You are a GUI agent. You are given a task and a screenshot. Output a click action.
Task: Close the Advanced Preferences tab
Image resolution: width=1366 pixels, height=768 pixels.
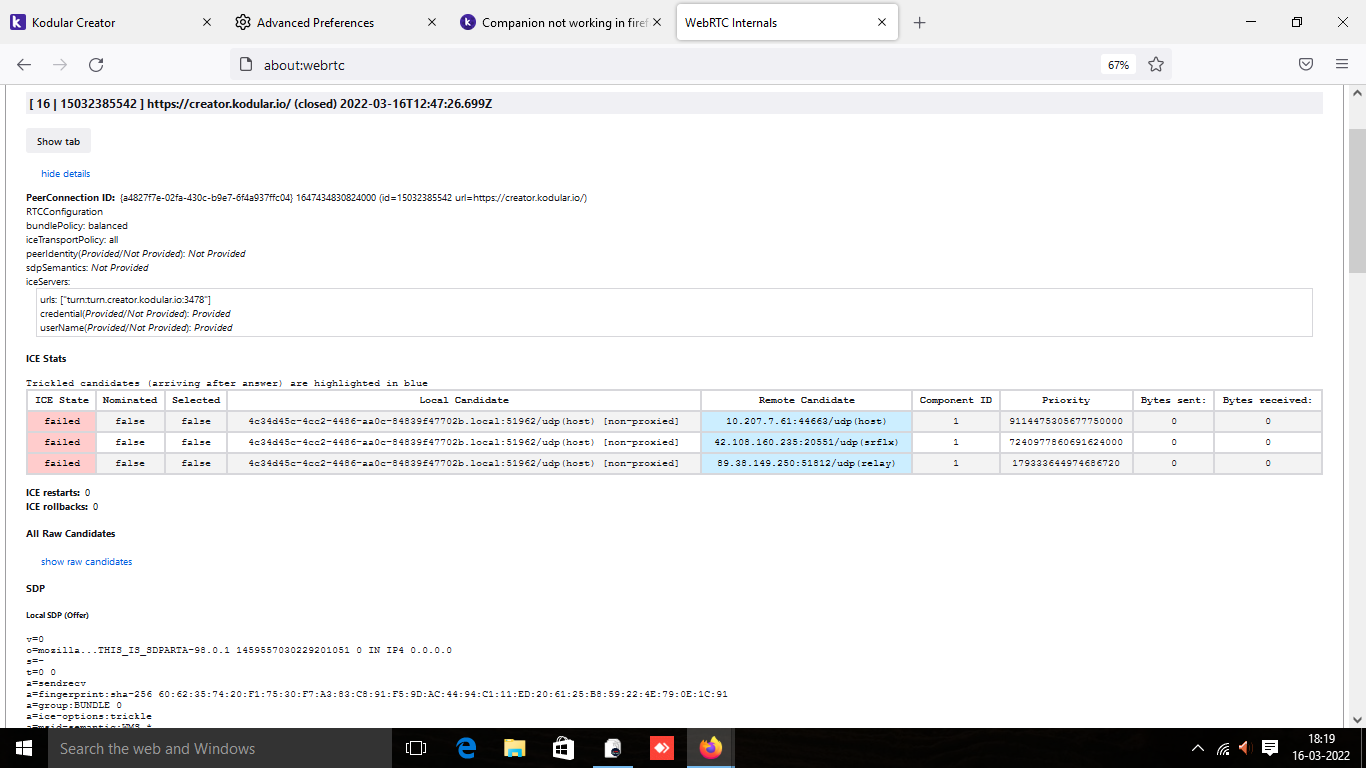pyautogui.click(x=432, y=23)
